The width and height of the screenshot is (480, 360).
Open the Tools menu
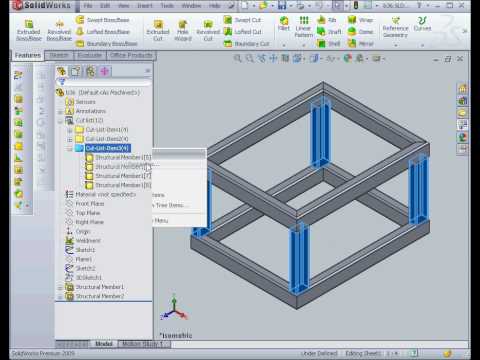(167, 6)
